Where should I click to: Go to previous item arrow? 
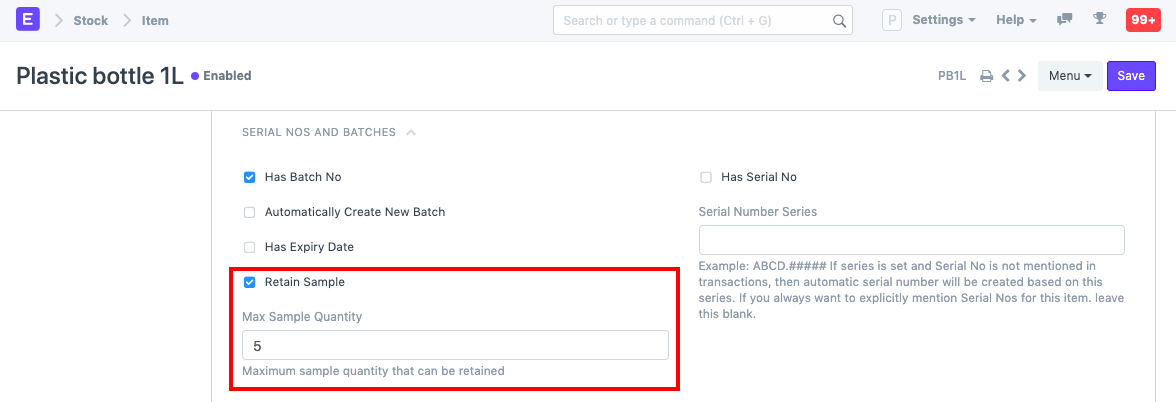pos(1006,76)
